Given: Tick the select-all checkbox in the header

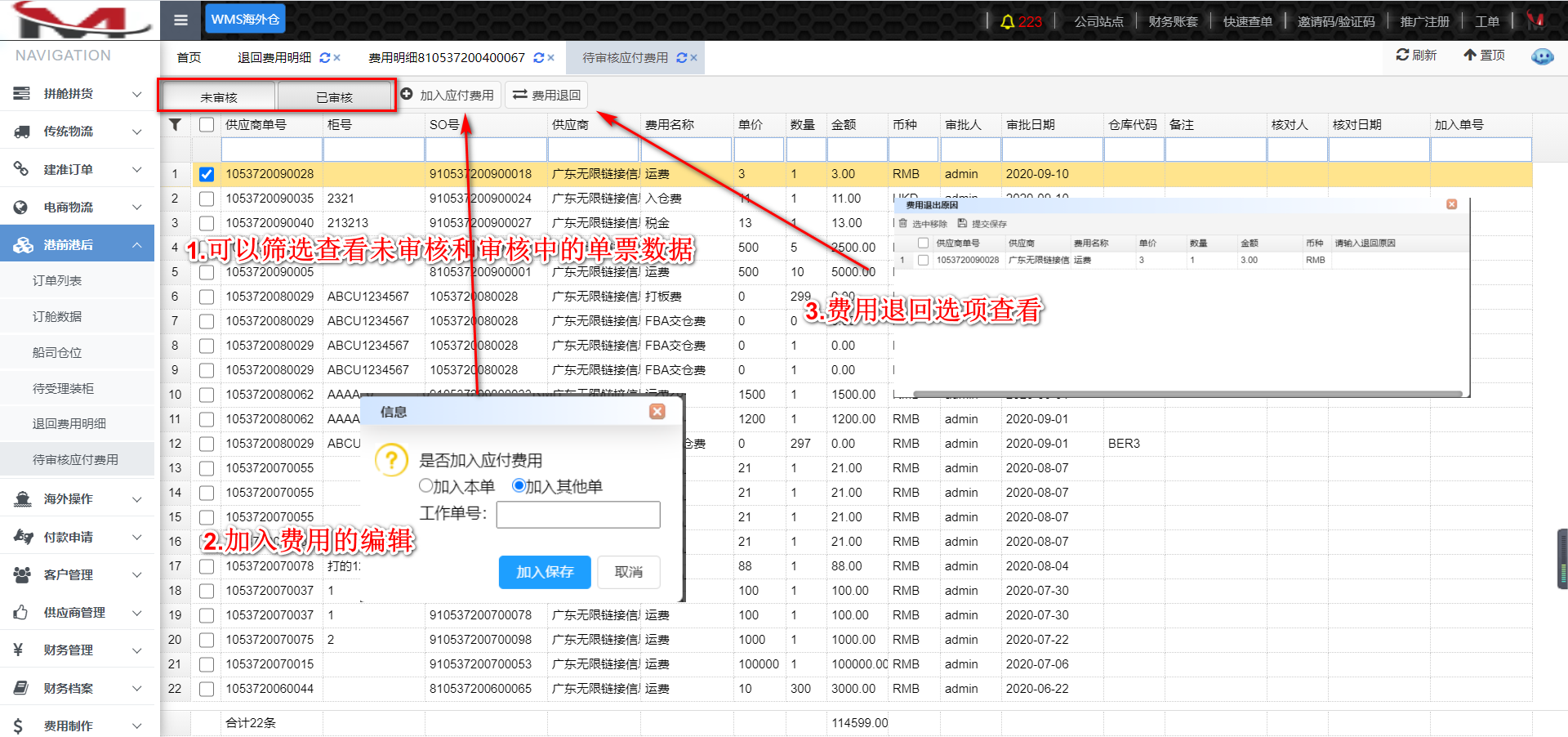Looking at the screenshot, I should (x=207, y=125).
